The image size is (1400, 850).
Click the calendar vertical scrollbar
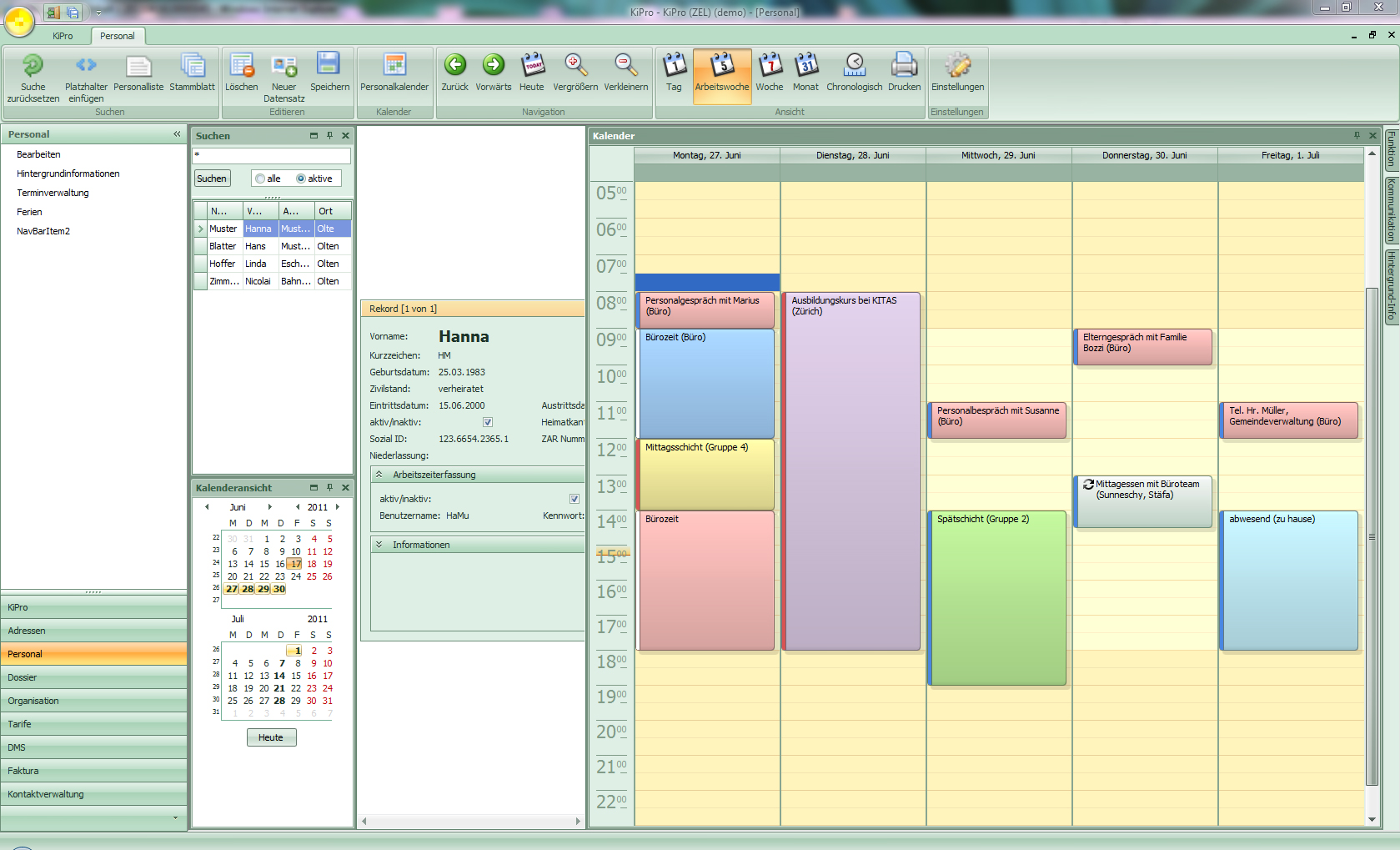(1372, 534)
